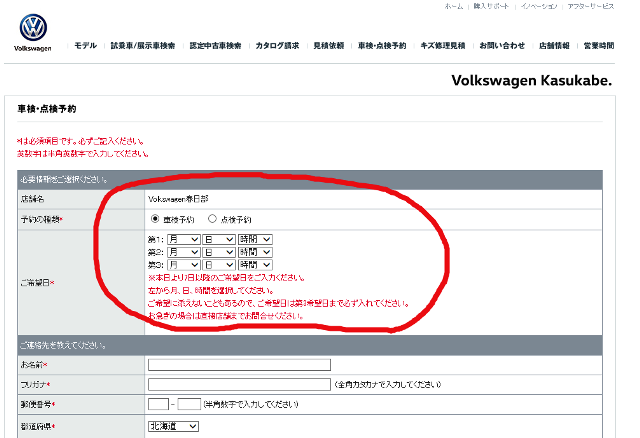
Task: Click 購入サポート link in top bar
Action: tap(491, 6)
